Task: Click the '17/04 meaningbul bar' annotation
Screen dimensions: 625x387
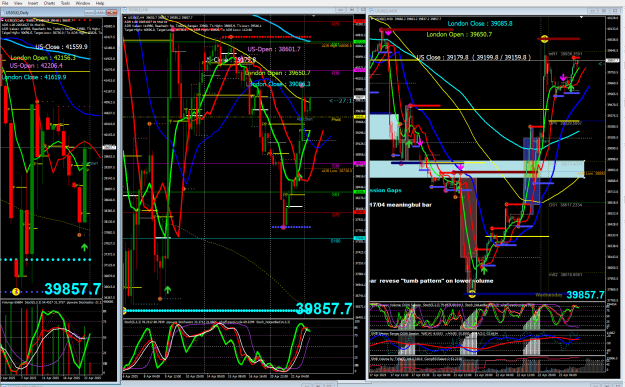Action: [x=401, y=205]
